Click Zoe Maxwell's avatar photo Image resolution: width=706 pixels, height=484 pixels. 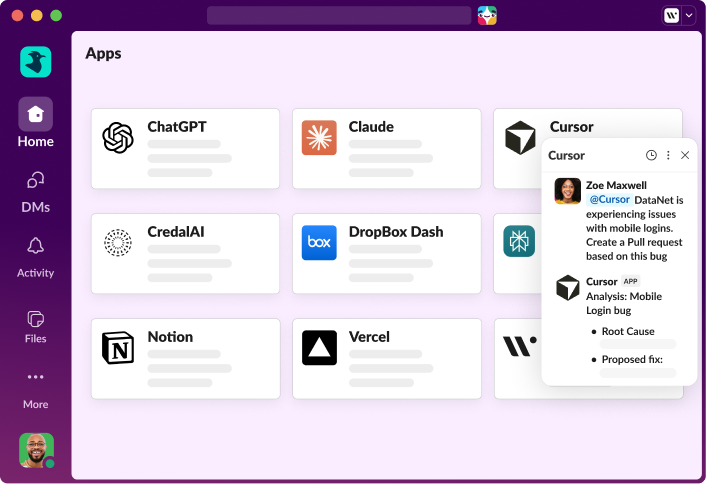(567, 191)
